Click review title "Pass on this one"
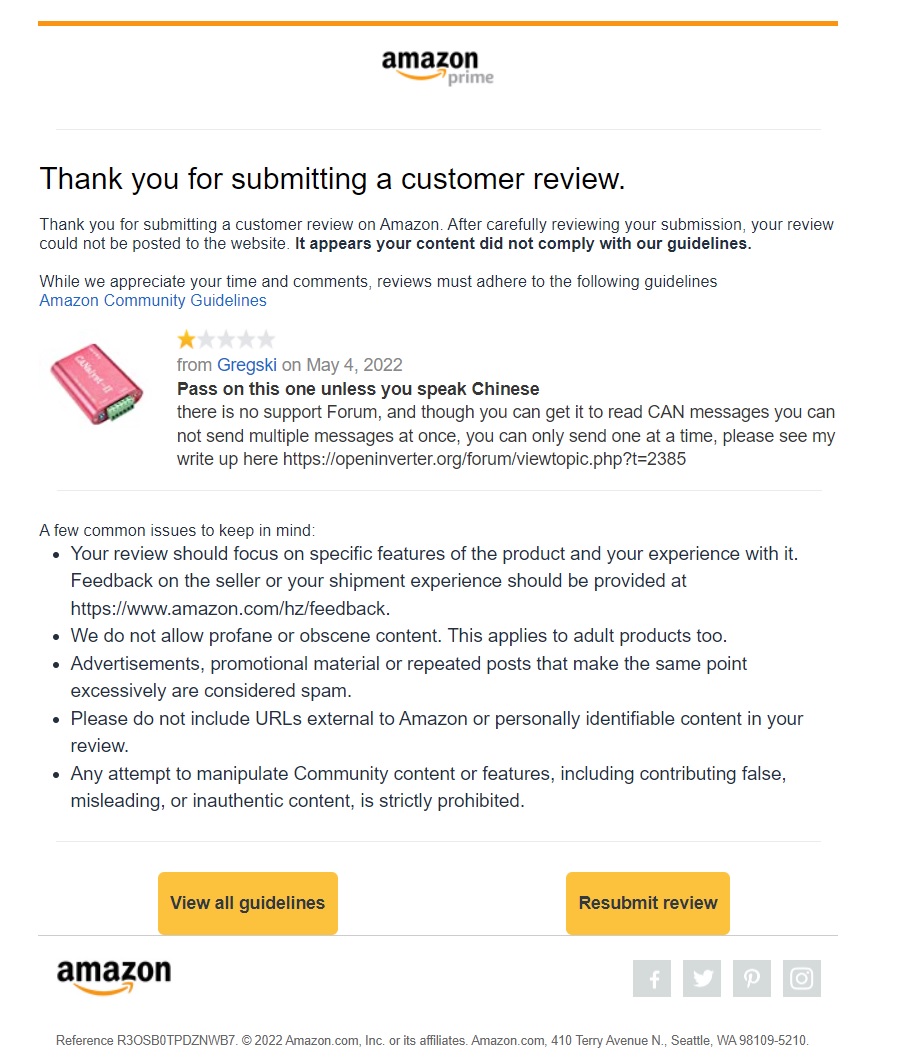The width and height of the screenshot is (912, 1061). click(358, 389)
